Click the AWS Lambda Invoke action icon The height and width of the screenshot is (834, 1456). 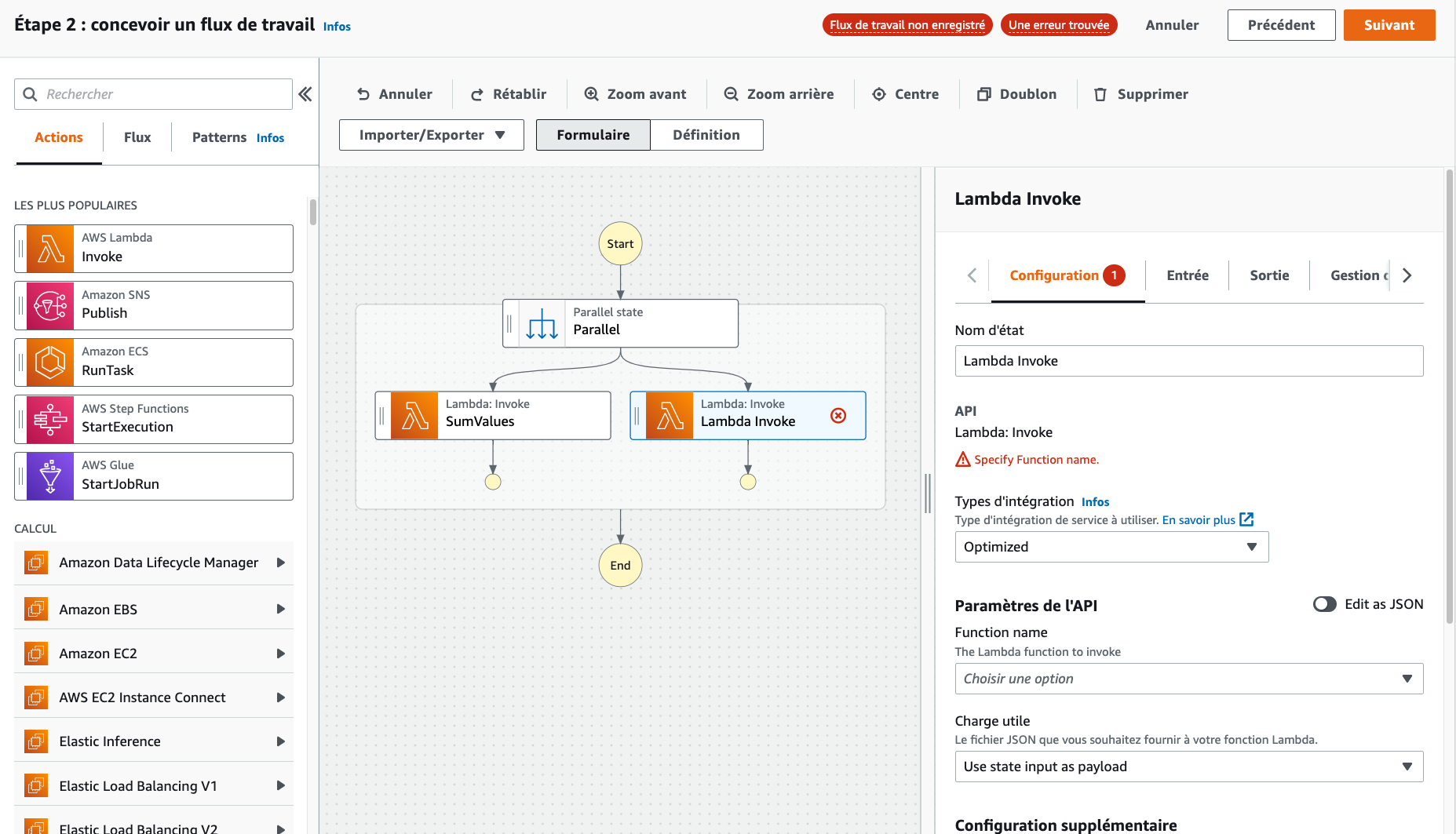pyautogui.click(x=50, y=249)
